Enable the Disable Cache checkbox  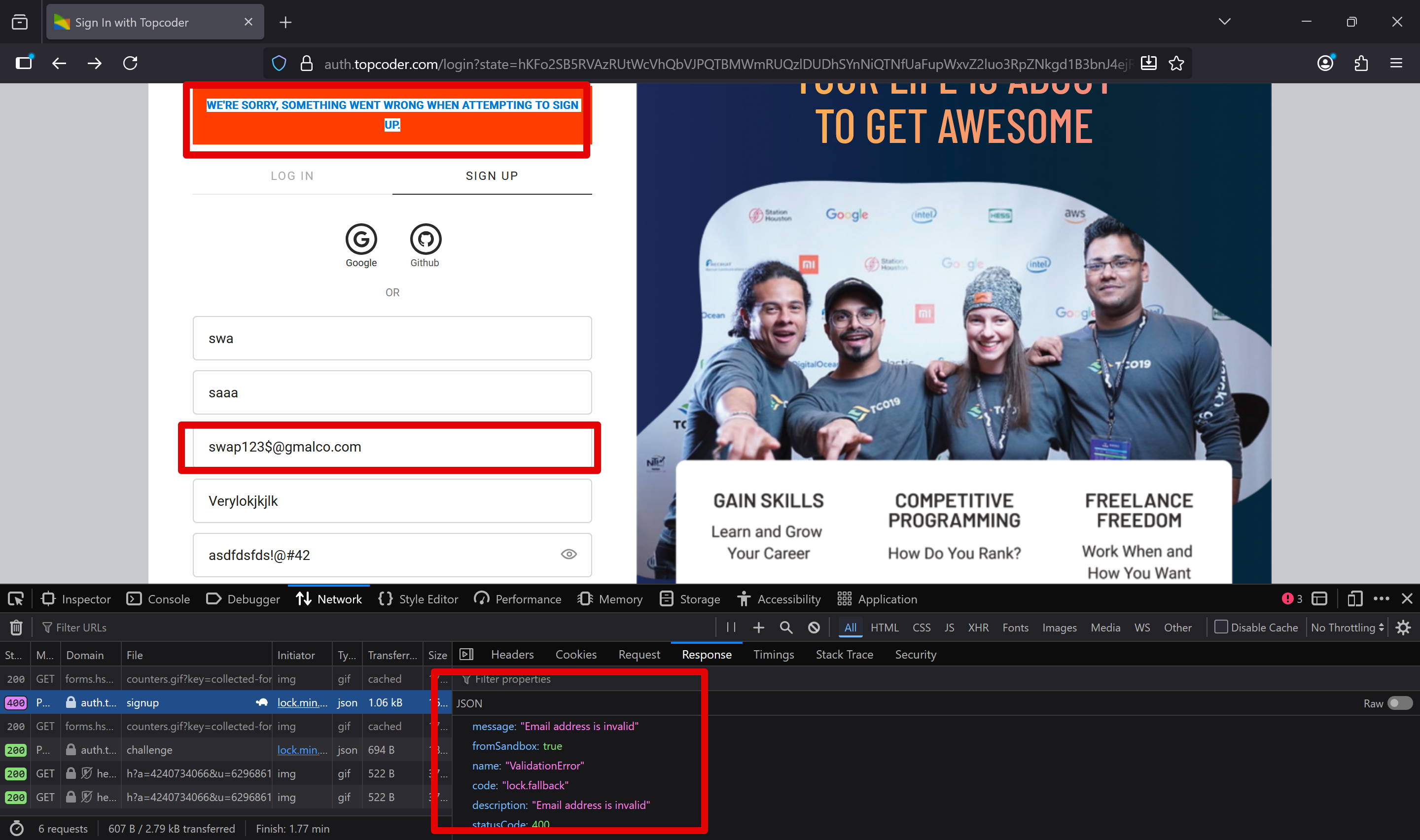(1221, 627)
